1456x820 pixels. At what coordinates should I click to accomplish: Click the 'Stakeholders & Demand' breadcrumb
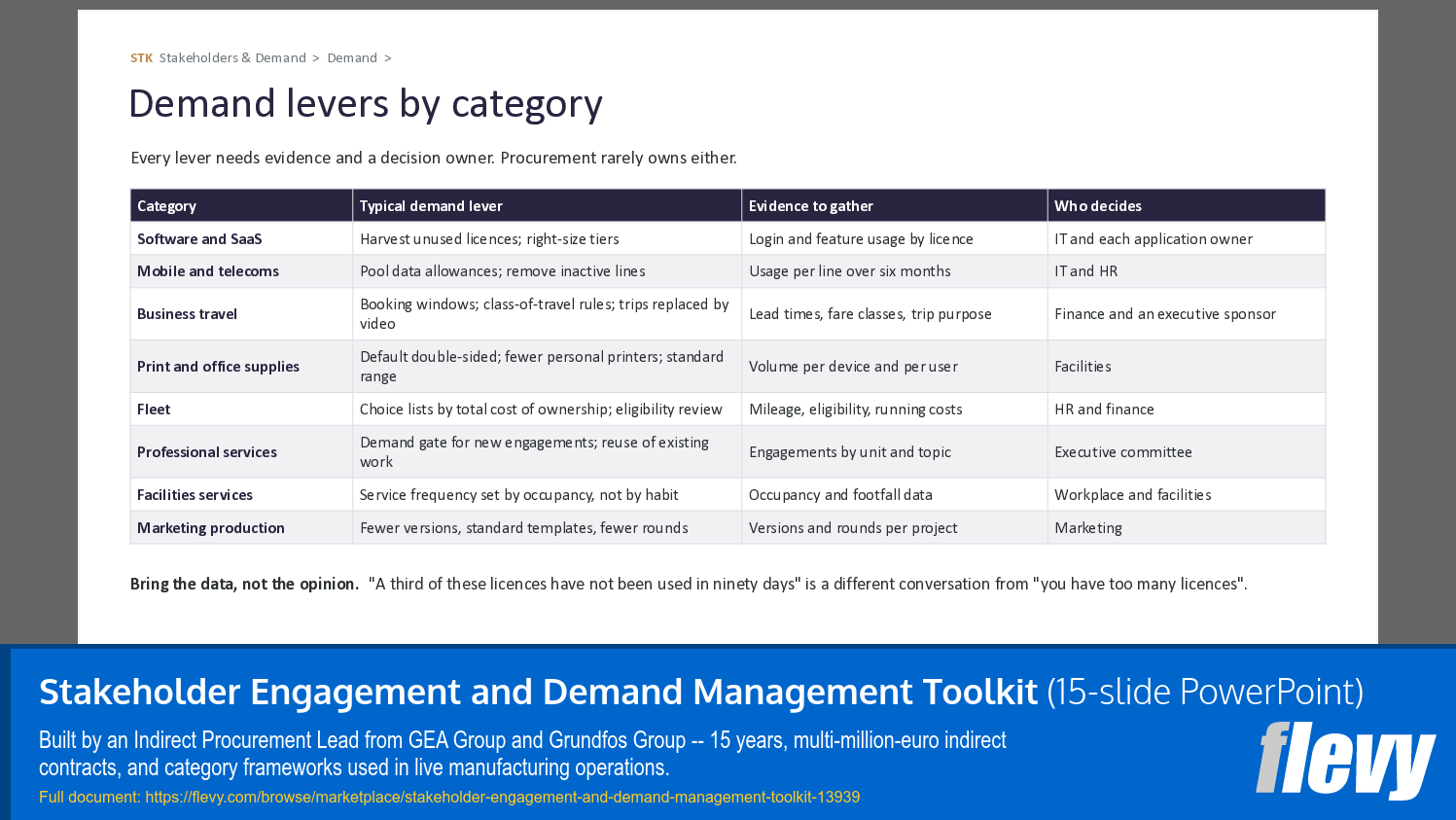click(232, 58)
